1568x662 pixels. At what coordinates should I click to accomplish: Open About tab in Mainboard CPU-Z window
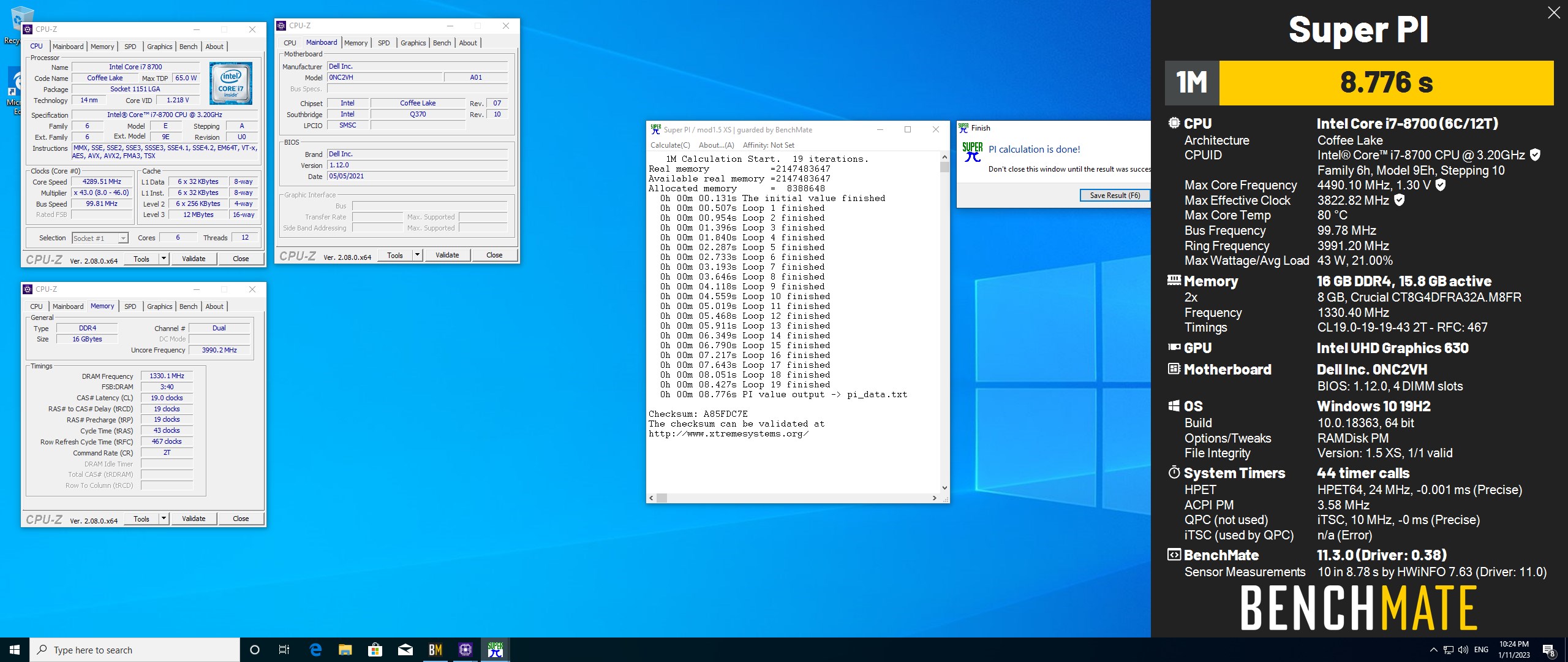pyautogui.click(x=468, y=43)
